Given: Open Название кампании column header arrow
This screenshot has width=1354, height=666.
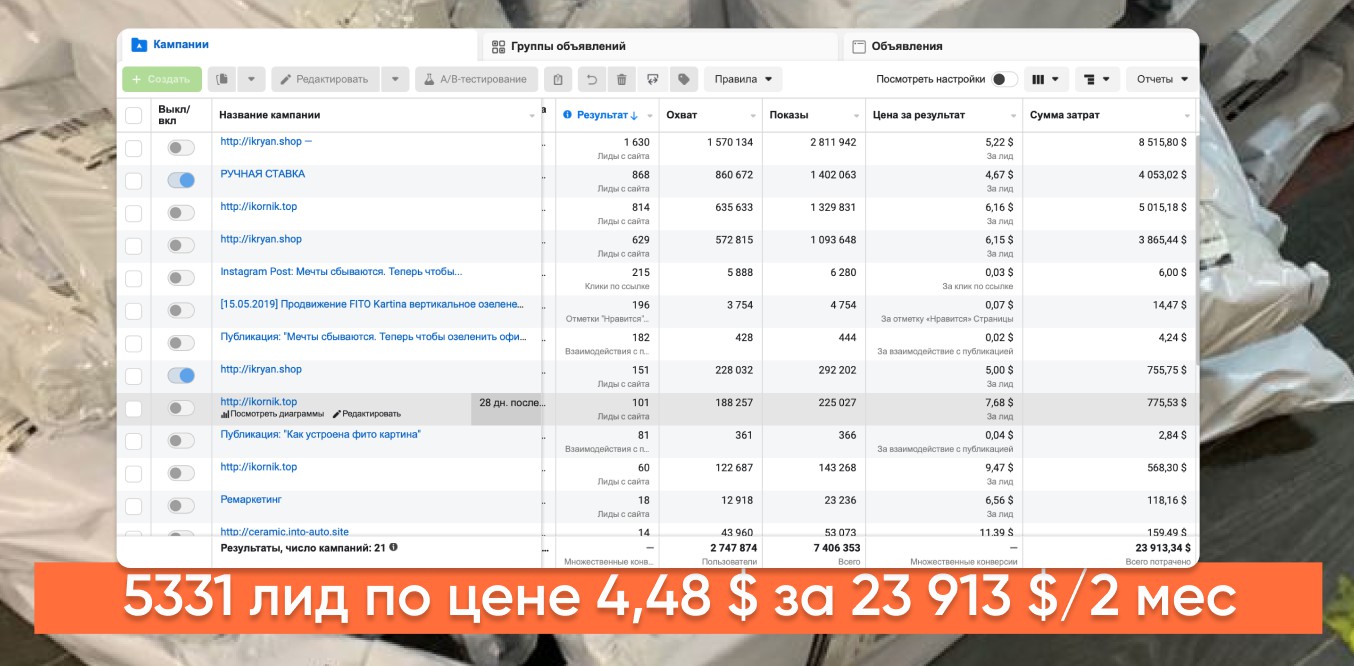Looking at the screenshot, I should (532, 116).
